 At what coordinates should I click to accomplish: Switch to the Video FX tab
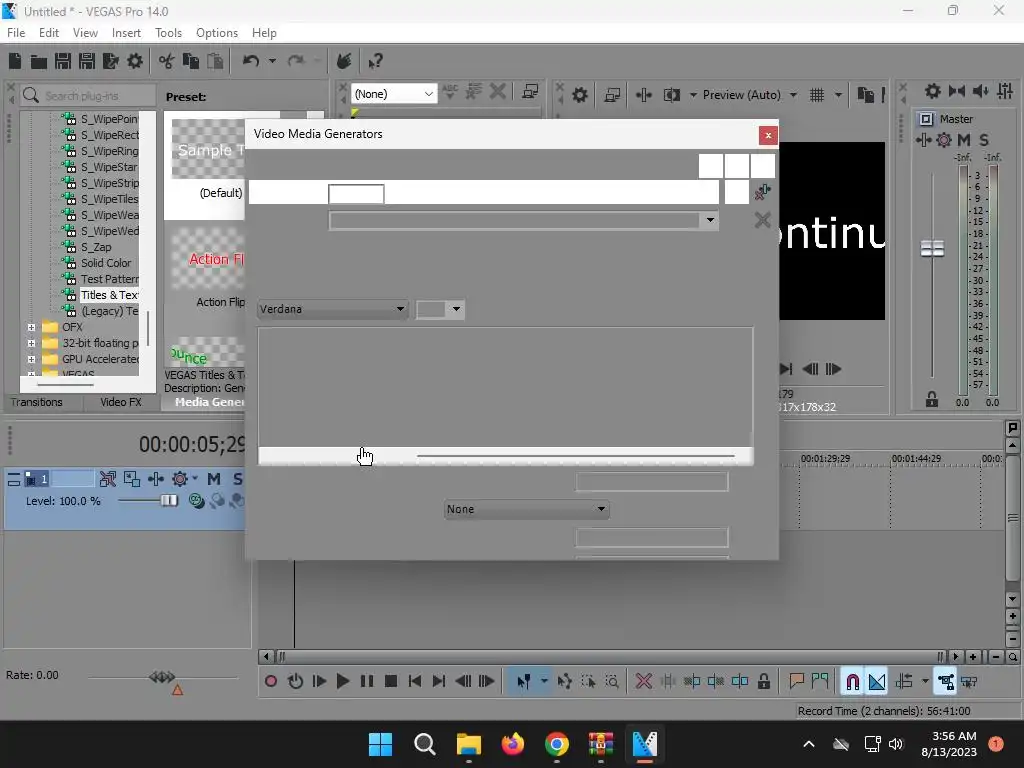click(x=121, y=402)
